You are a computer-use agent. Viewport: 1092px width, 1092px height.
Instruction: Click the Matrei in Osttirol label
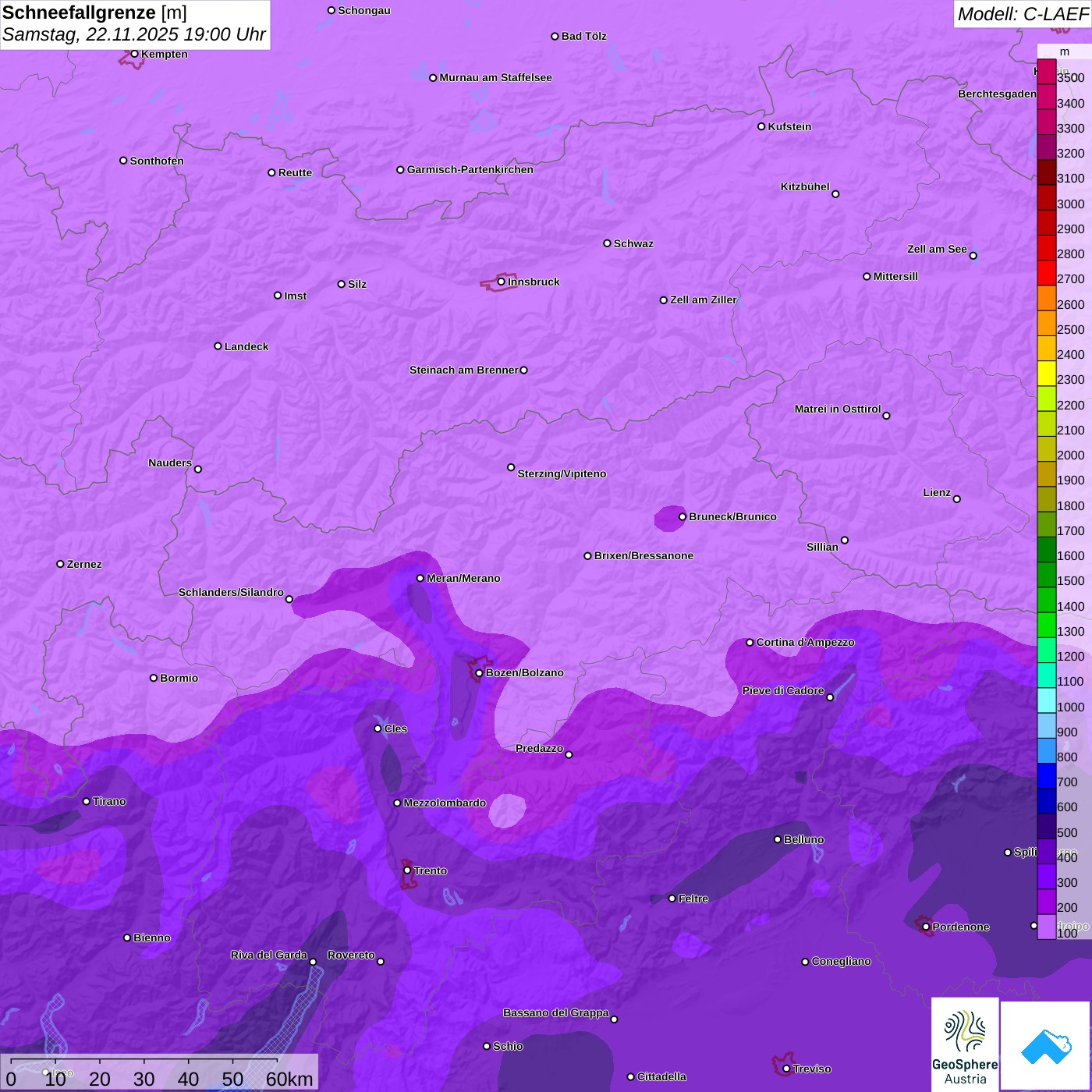coord(838,409)
